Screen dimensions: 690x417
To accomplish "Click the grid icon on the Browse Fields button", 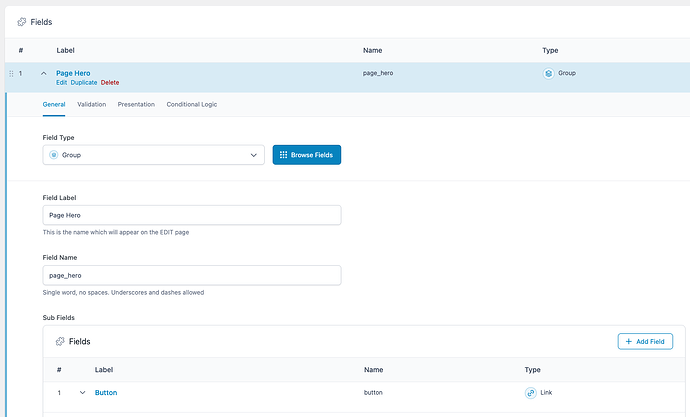I will (x=283, y=155).
